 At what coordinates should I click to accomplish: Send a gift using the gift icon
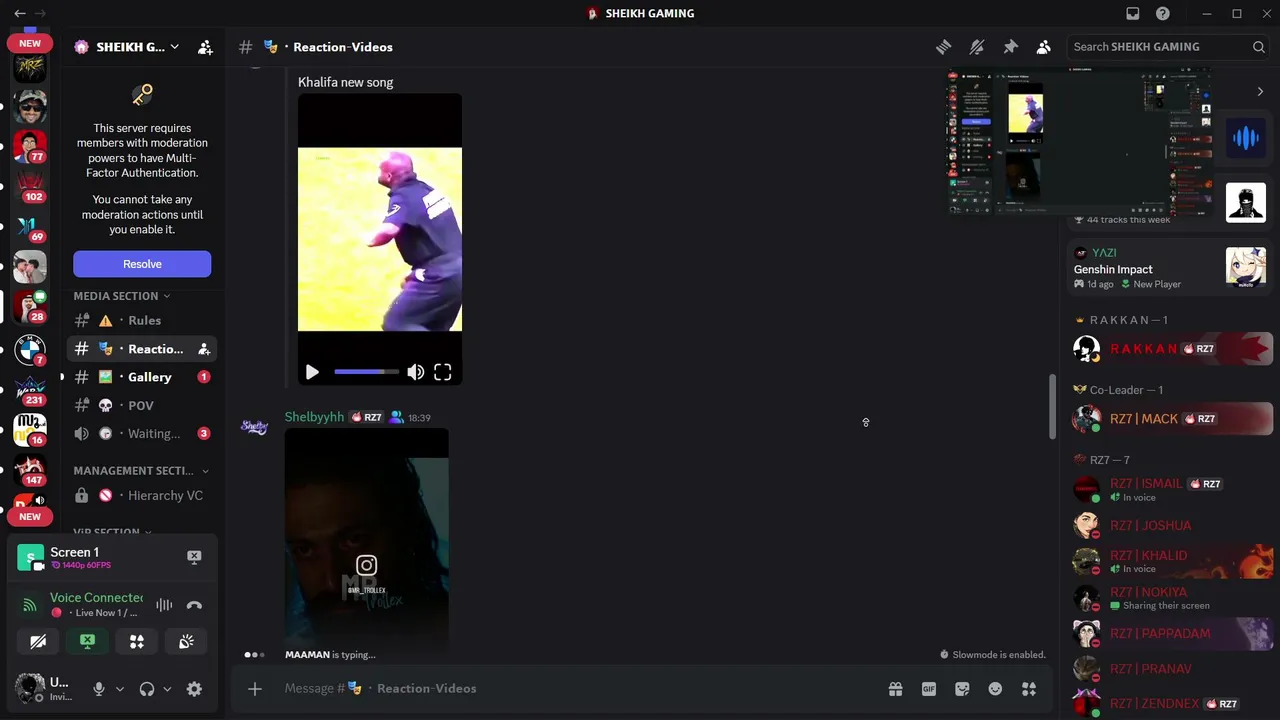(895, 689)
